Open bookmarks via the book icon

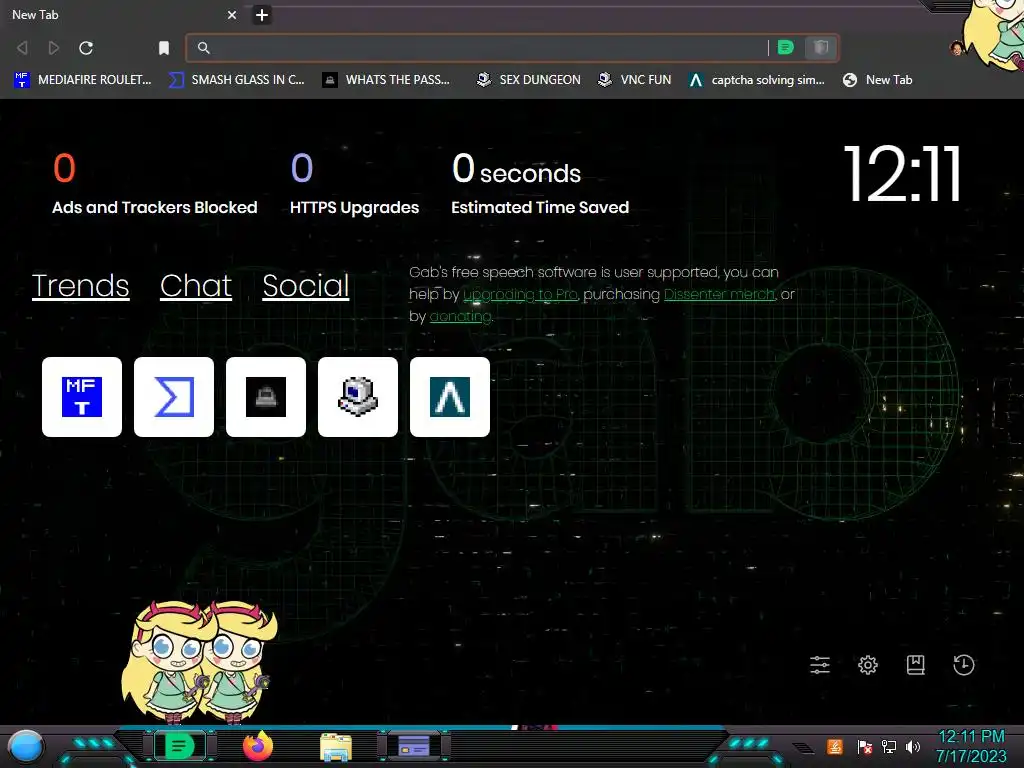[916, 665]
